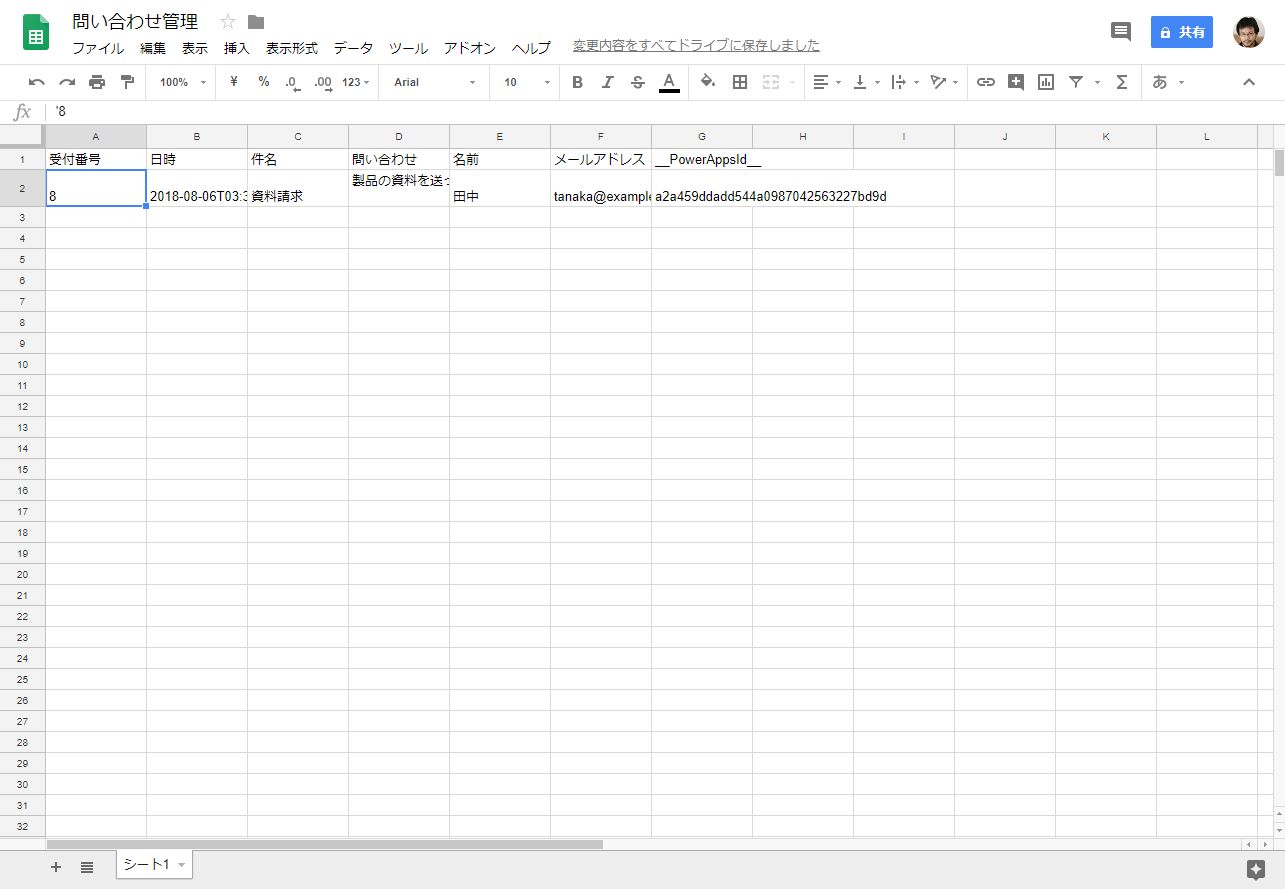Click the 変更内容をすべてドライブに保存しました link
The height and width of the screenshot is (889, 1285).
696,46
